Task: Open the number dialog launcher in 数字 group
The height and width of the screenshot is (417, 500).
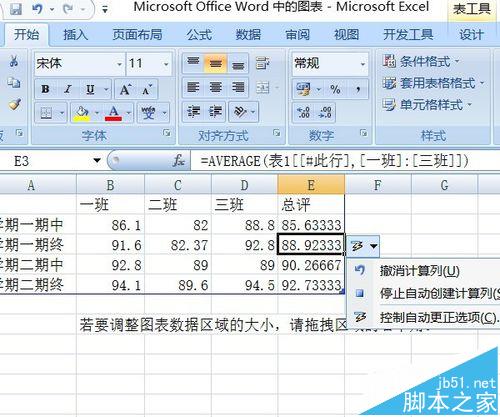Action: click(x=364, y=133)
